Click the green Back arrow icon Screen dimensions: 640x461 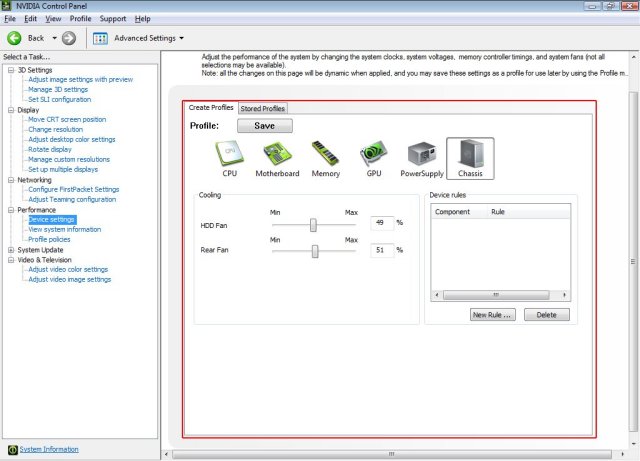(14, 38)
